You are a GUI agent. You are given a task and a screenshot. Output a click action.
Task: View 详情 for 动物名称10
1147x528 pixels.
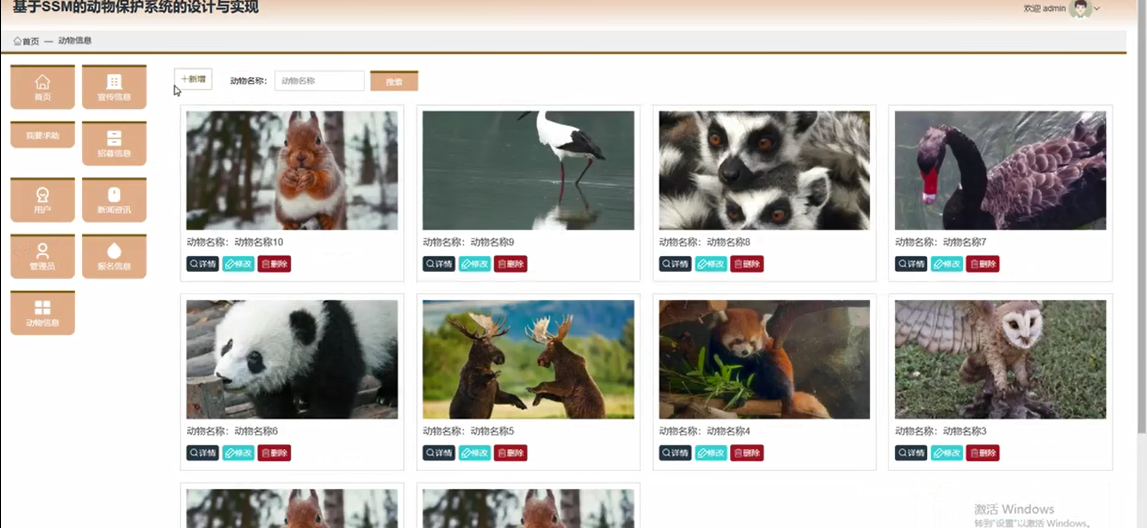coord(203,264)
